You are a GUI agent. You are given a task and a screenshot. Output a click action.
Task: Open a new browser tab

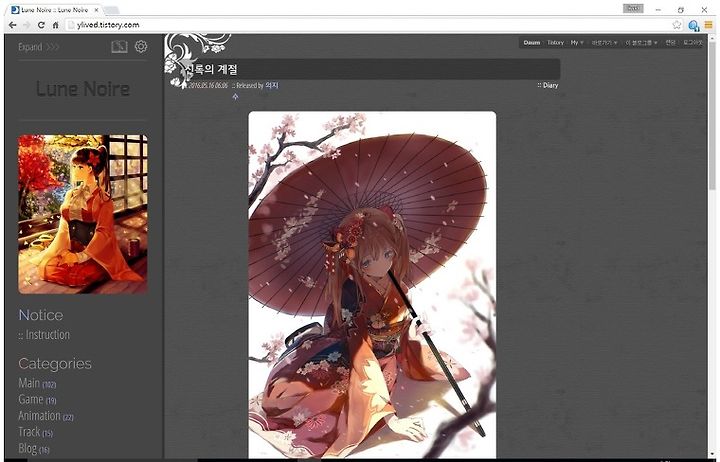(112, 10)
